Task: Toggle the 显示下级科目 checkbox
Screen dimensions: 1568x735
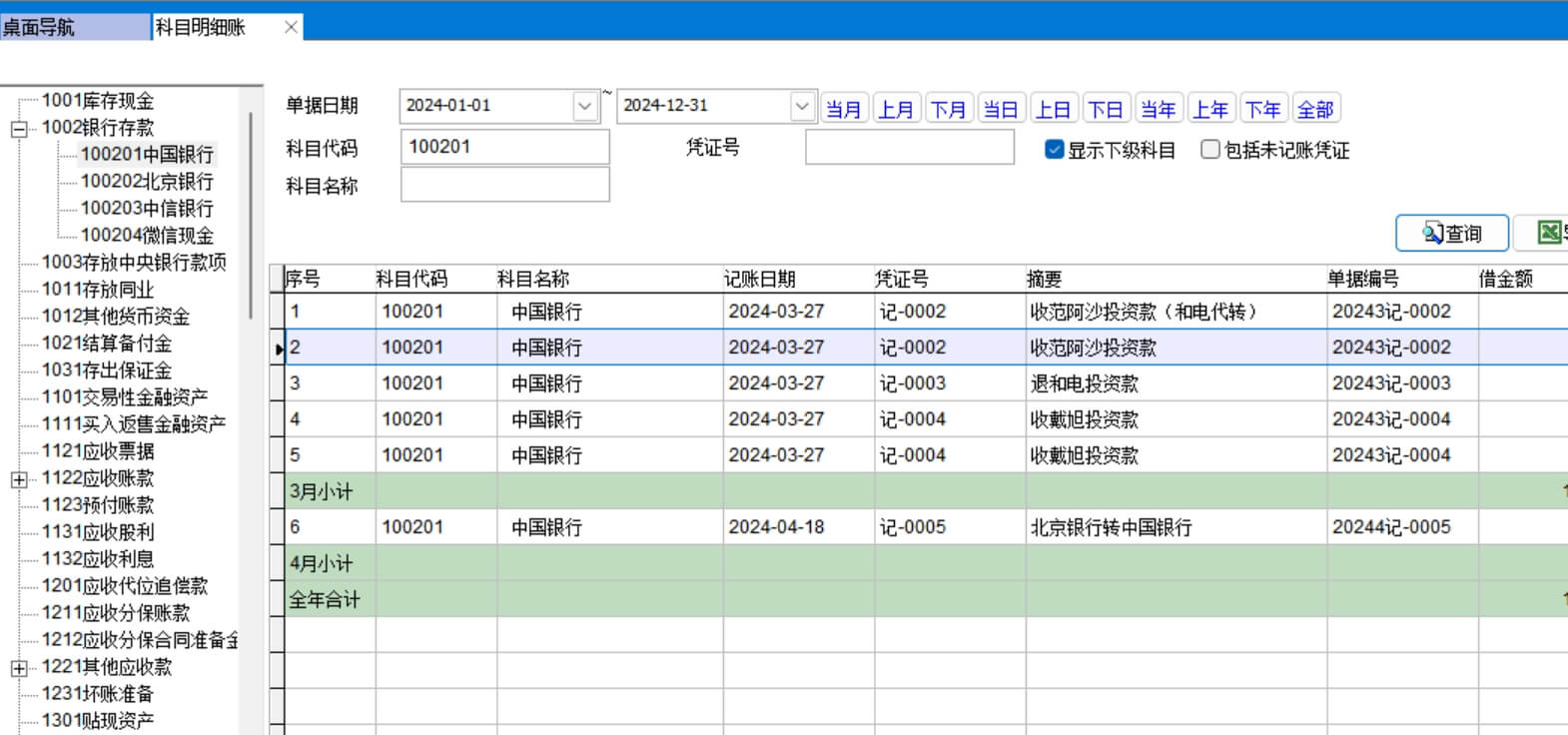Action: click(1054, 150)
